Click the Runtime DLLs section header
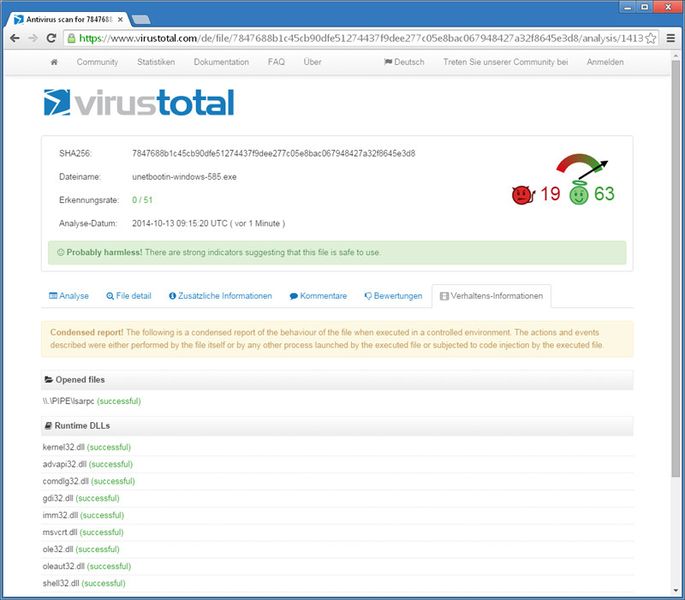This screenshot has height=600, width=685. coord(337,426)
